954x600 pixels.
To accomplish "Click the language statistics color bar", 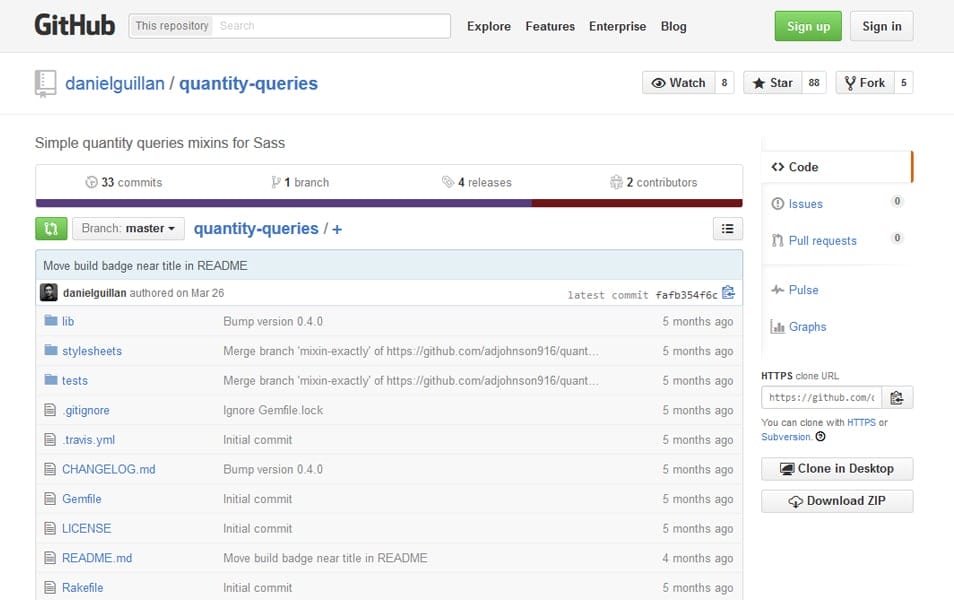I will (x=390, y=201).
